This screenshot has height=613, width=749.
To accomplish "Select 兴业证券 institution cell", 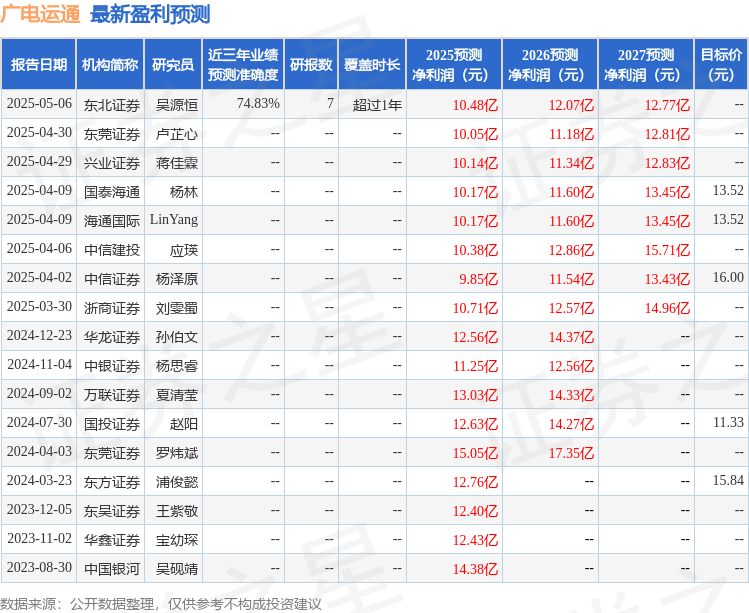I will click(112, 163).
